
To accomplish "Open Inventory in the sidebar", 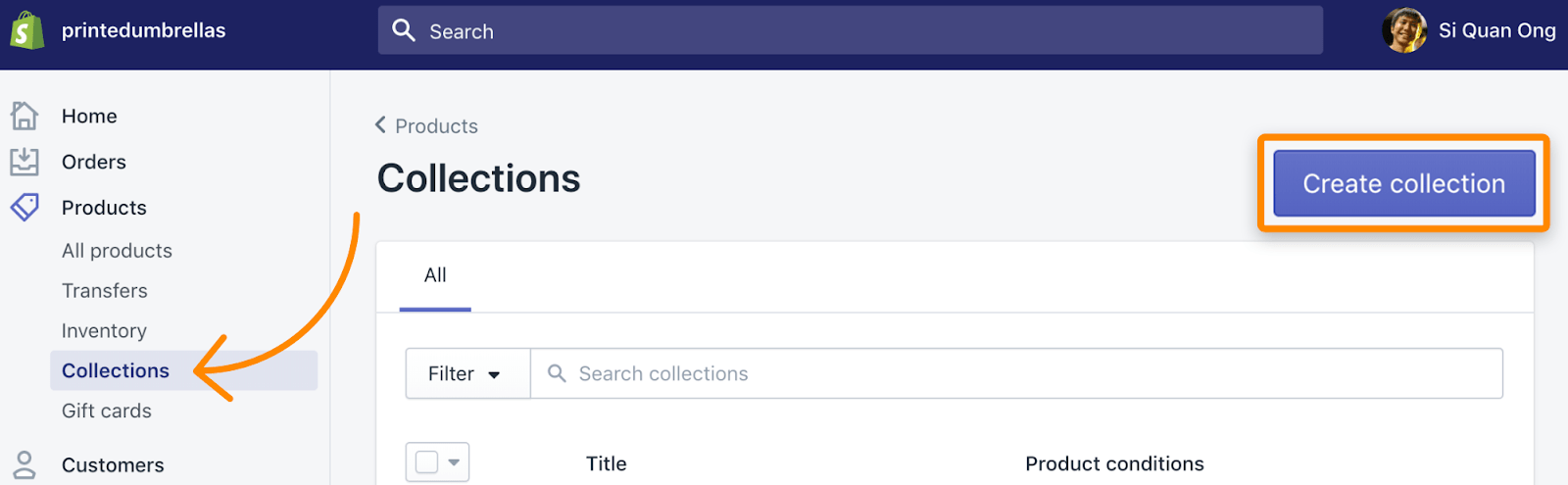I will pos(104,330).
